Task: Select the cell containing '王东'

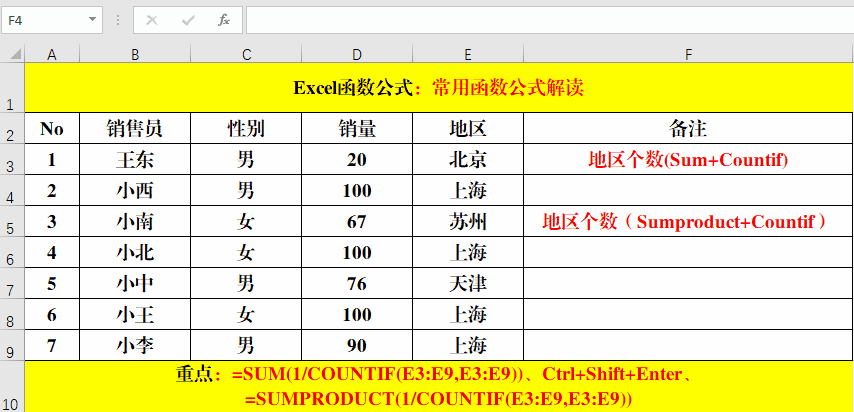Action: (x=135, y=159)
